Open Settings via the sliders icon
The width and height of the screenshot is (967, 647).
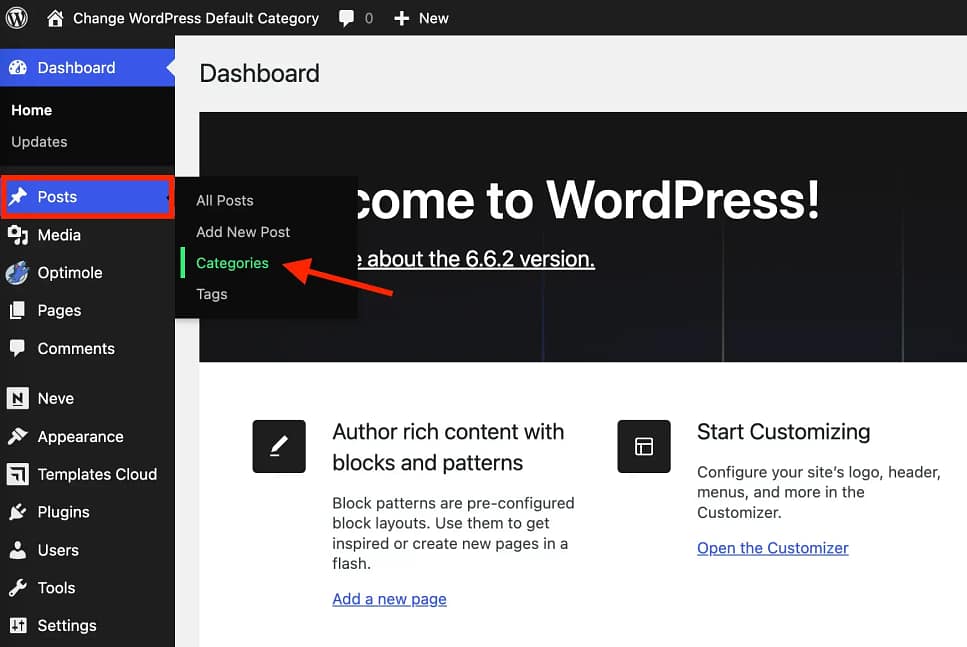pyautogui.click(x=20, y=625)
